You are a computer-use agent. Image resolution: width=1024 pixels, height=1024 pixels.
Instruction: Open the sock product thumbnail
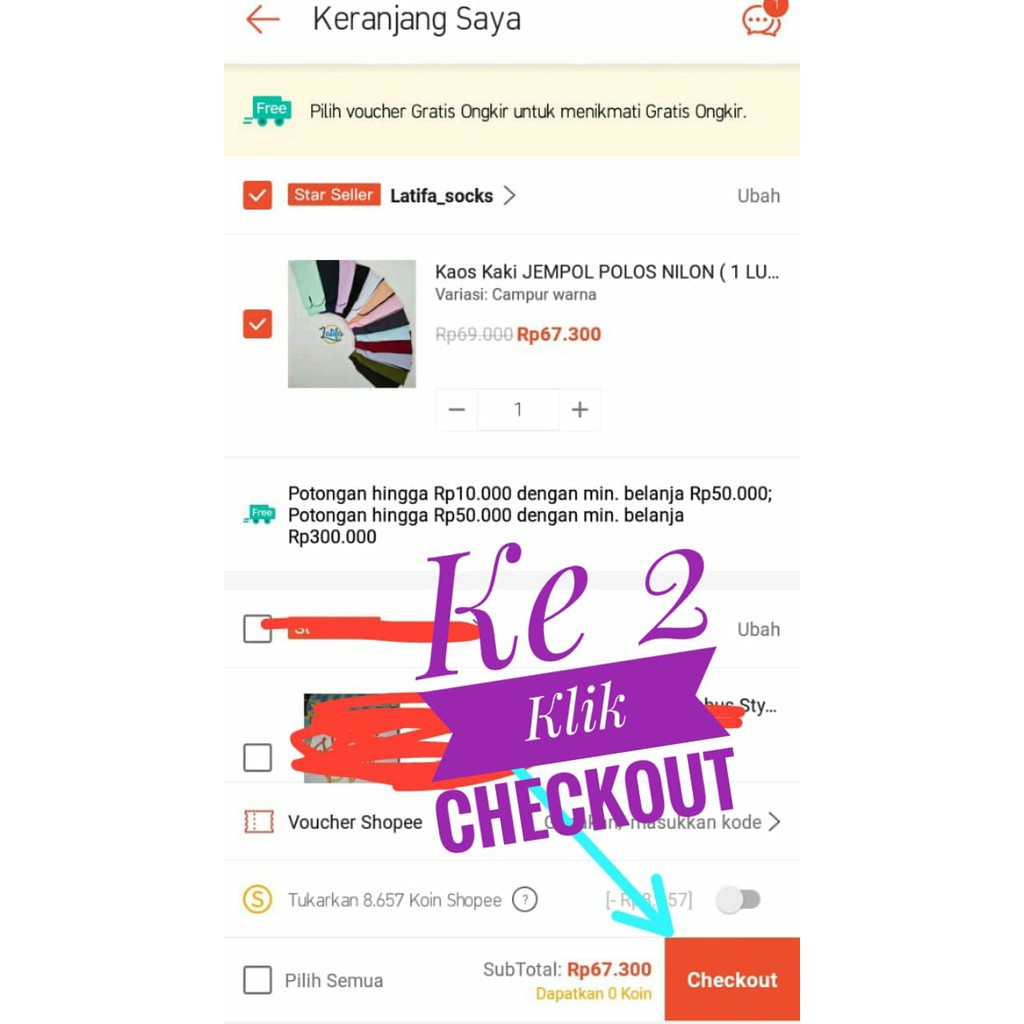click(x=352, y=324)
